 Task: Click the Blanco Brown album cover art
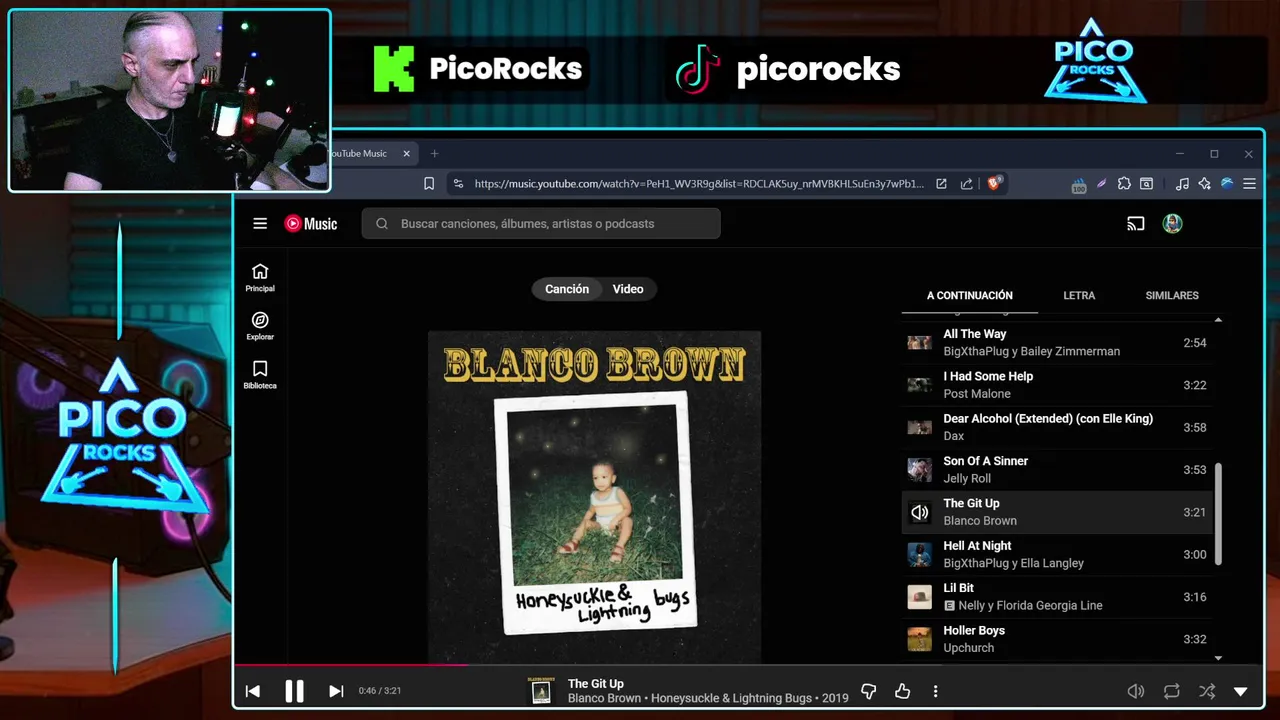point(594,497)
